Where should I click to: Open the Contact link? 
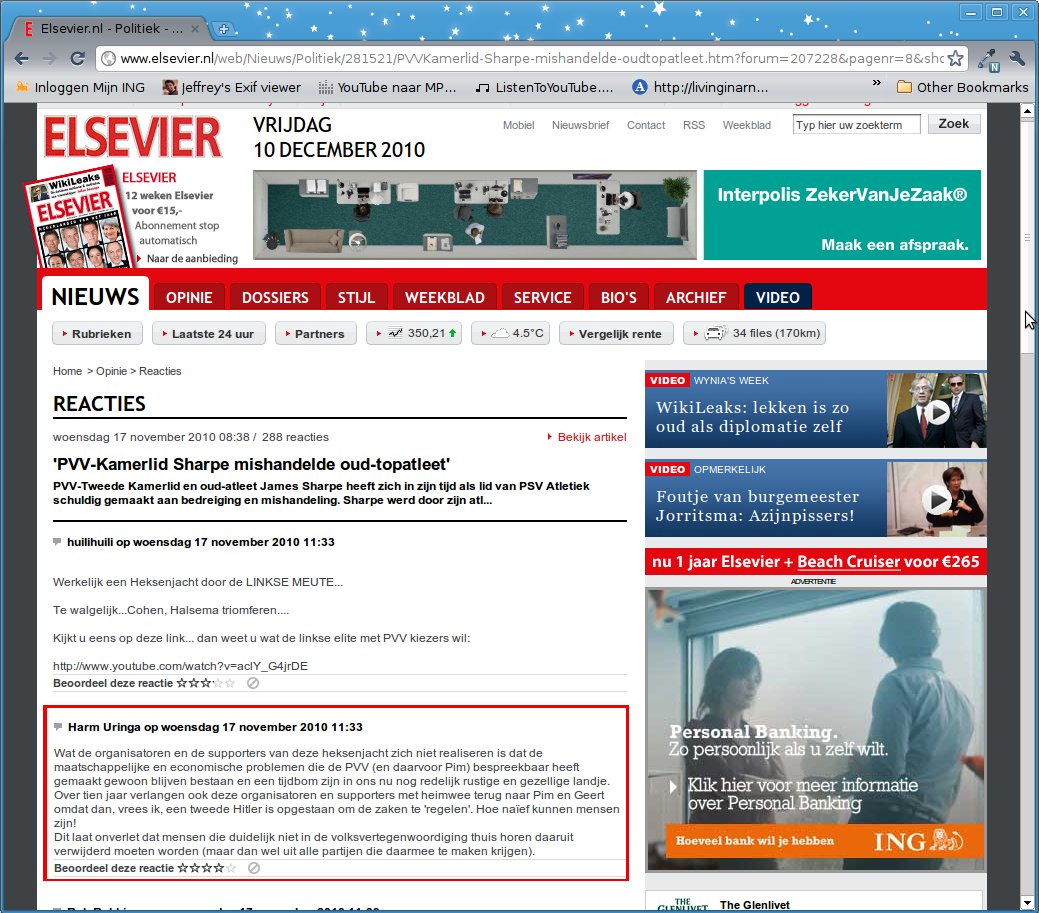pos(646,125)
